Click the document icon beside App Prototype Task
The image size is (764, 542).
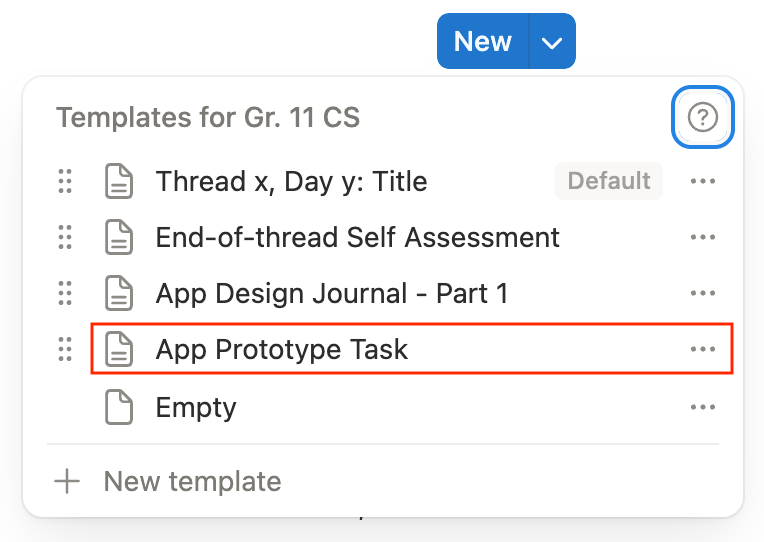pos(119,349)
